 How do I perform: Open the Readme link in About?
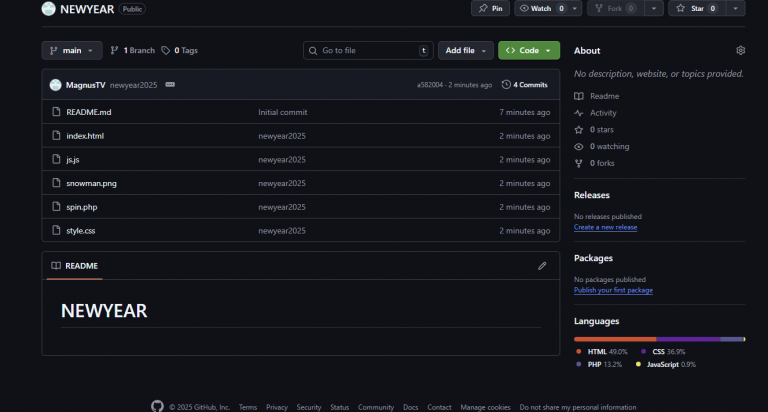(597, 96)
